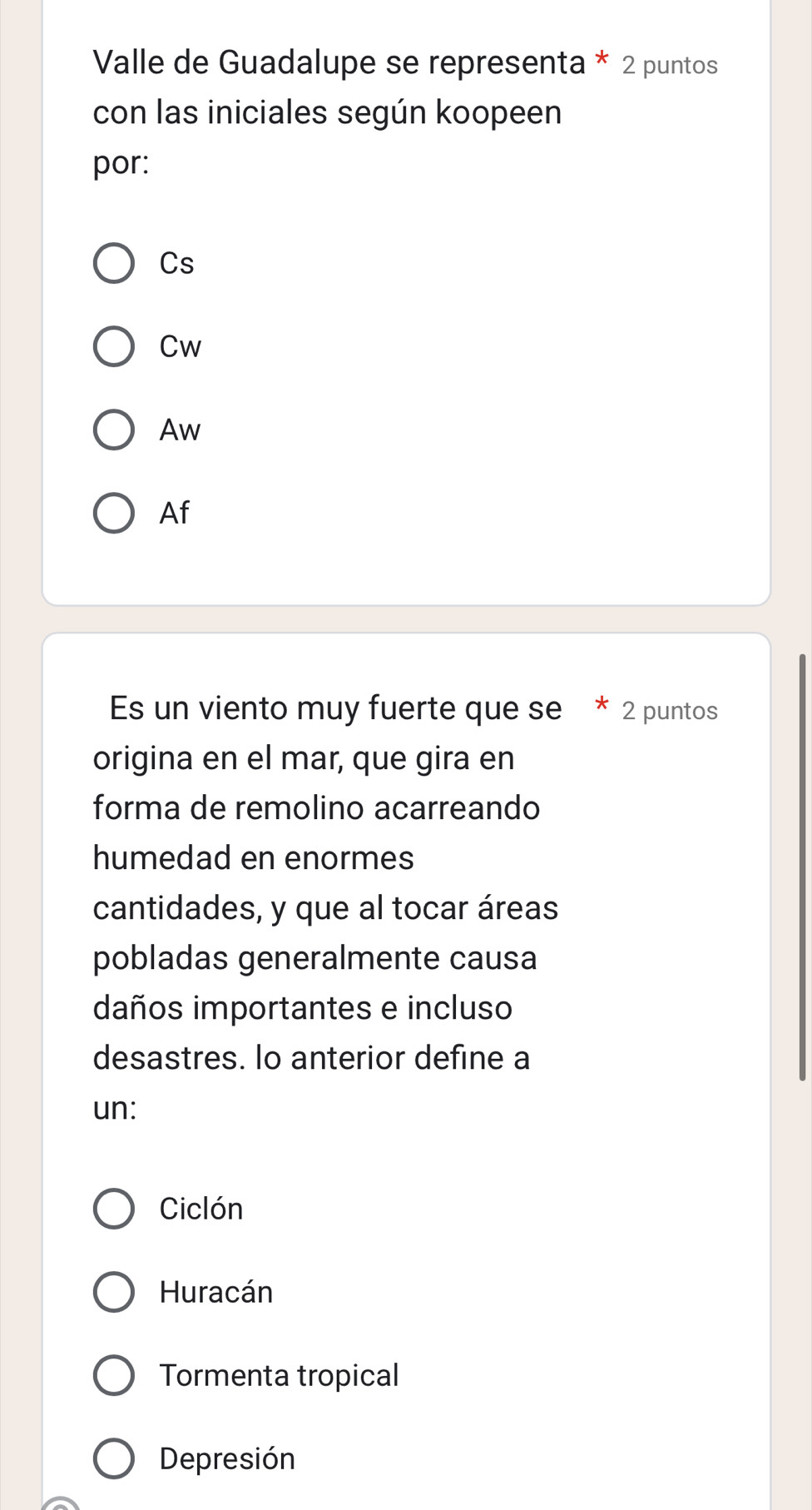Select the Ciclón radio button

pyautogui.click(x=113, y=1209)
